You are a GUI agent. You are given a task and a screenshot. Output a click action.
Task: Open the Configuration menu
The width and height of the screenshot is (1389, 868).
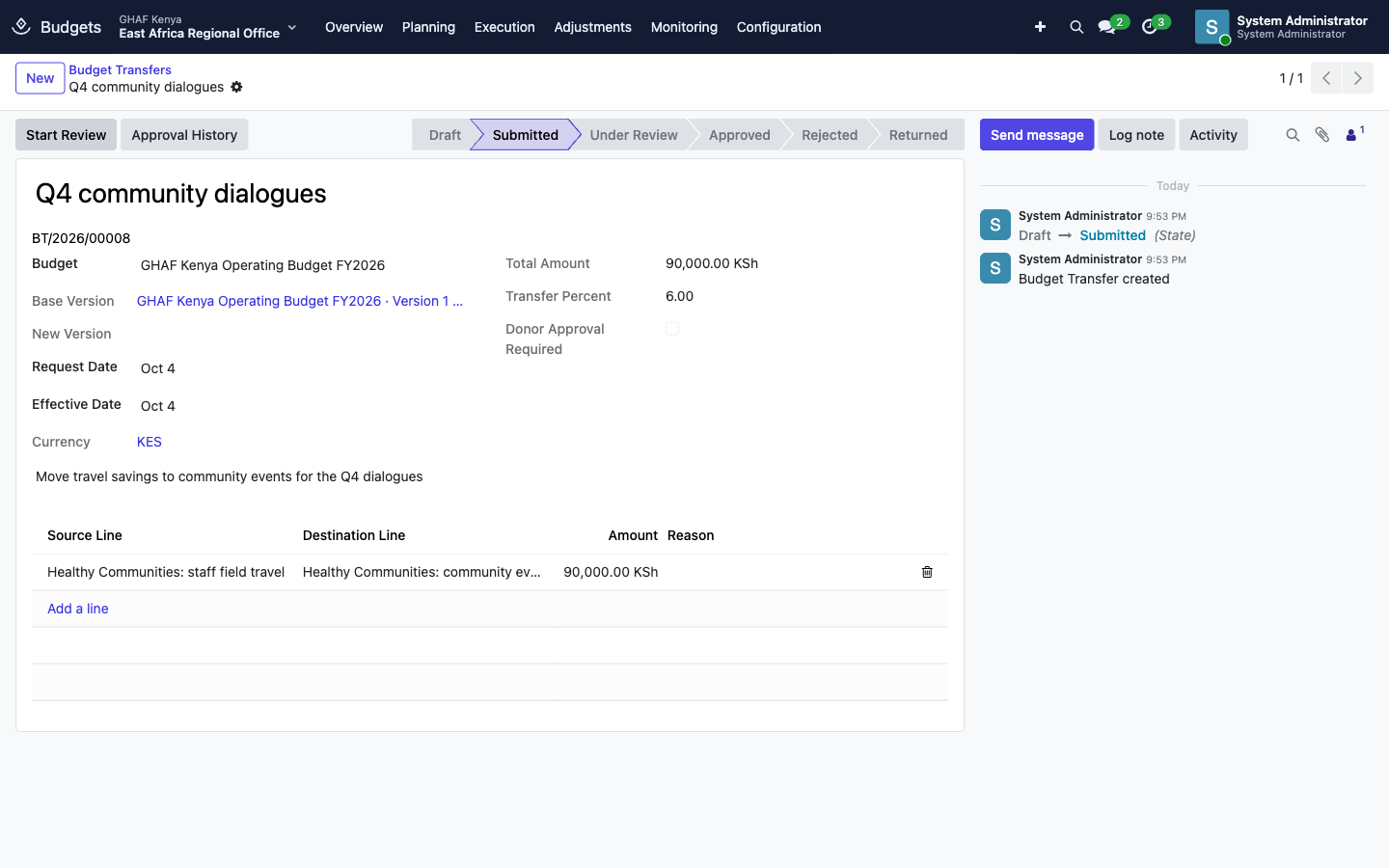[778, 27]
